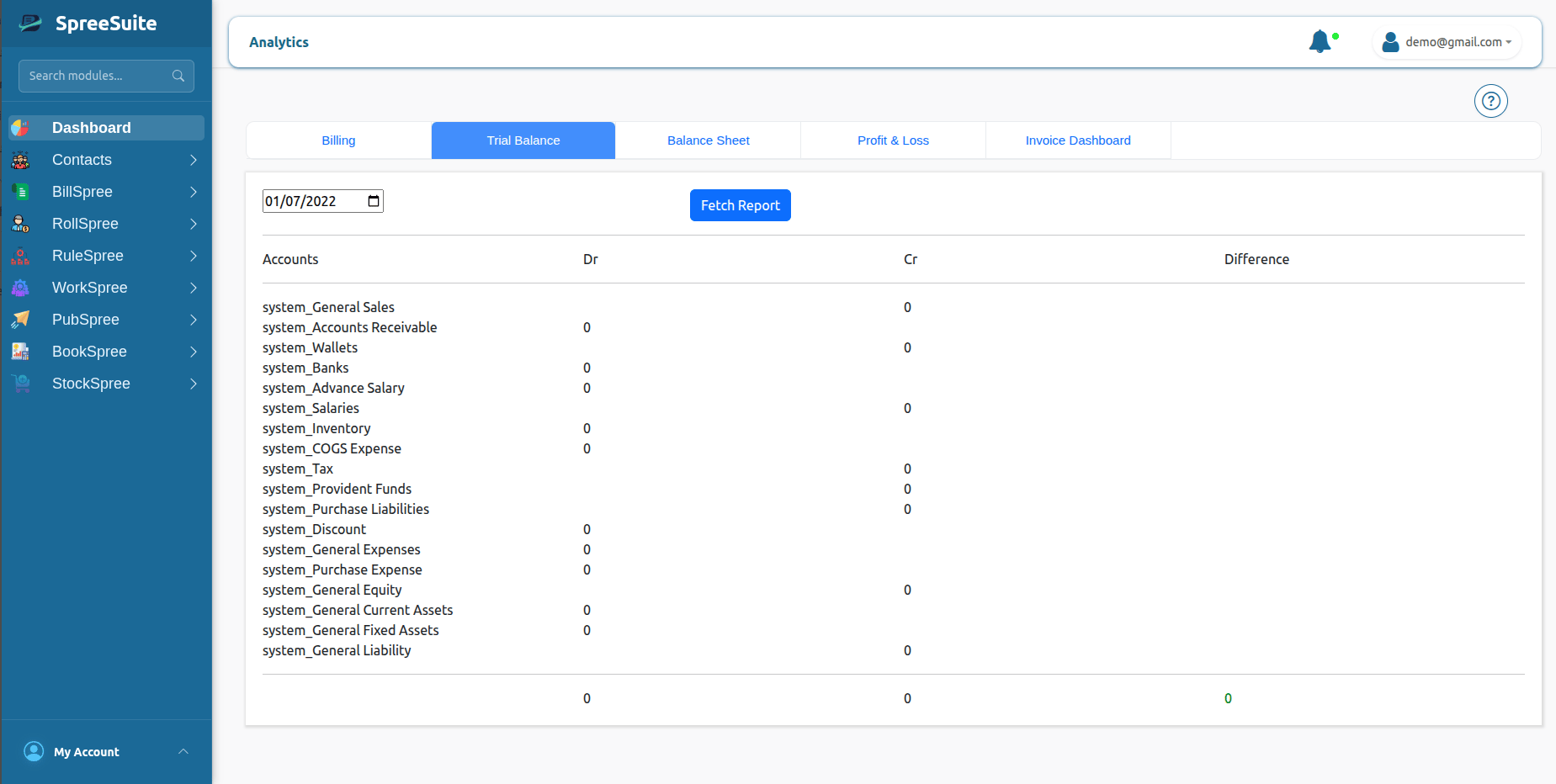Focus the Search modules input field
Viewport: 1556px width, 784px height.
click(106, 76)
